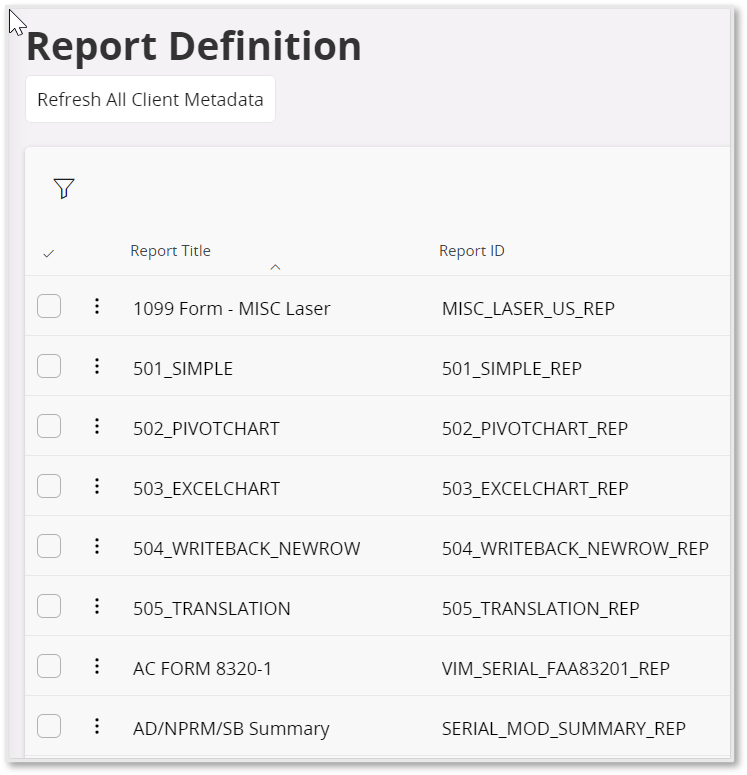747x775 pixels.
Task: Click the sort arrow under Report Title
Action: pyautogui.click(x=275, y=267)
